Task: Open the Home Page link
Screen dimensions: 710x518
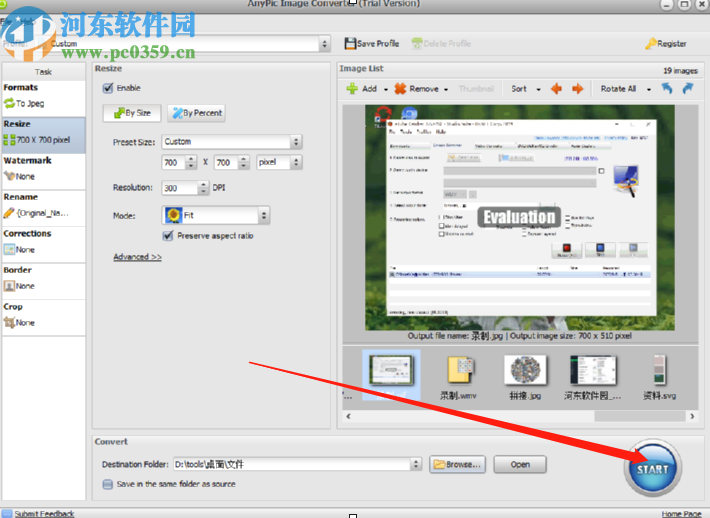Action: [681, 513]
